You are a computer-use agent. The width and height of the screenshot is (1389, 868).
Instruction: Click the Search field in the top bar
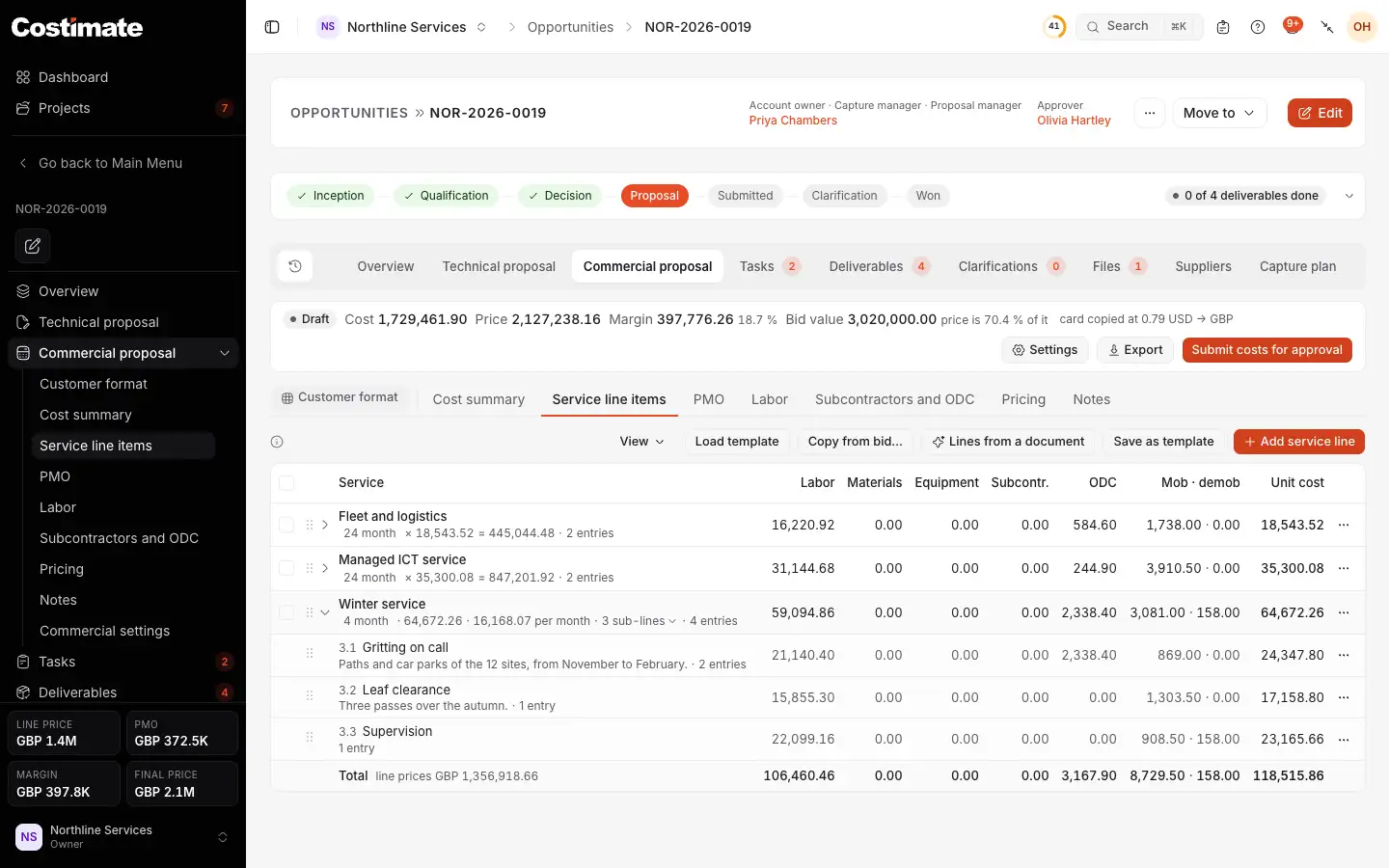pyautogui.click(x=1139, y=27)
